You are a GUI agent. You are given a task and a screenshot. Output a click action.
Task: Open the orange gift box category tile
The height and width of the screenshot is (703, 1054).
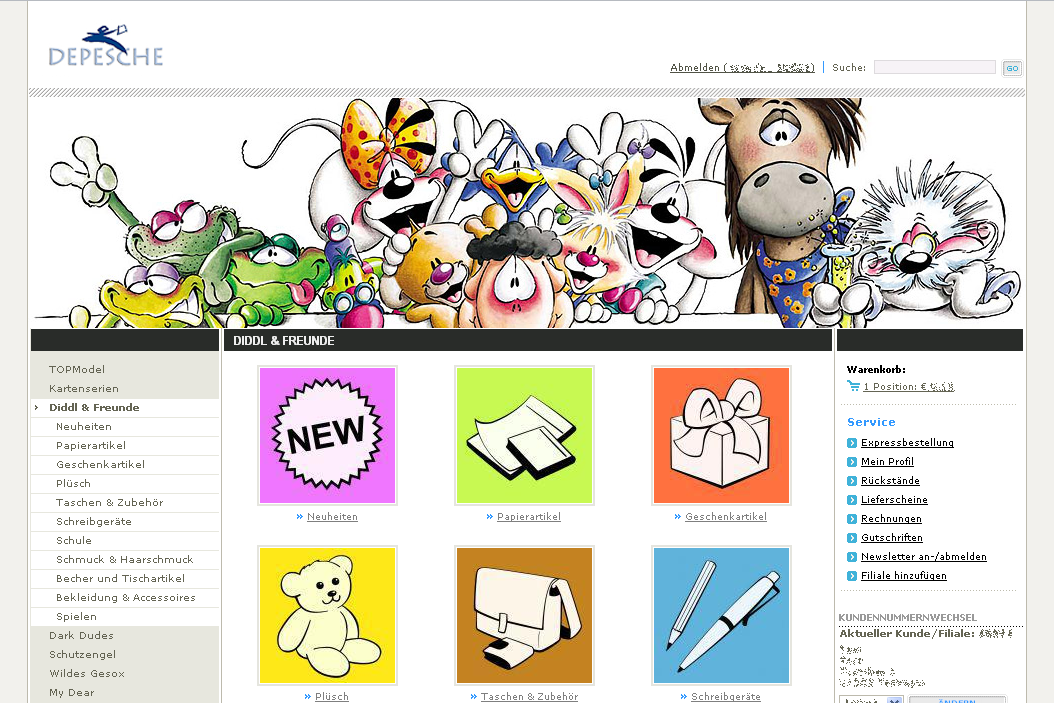(721, 436)
